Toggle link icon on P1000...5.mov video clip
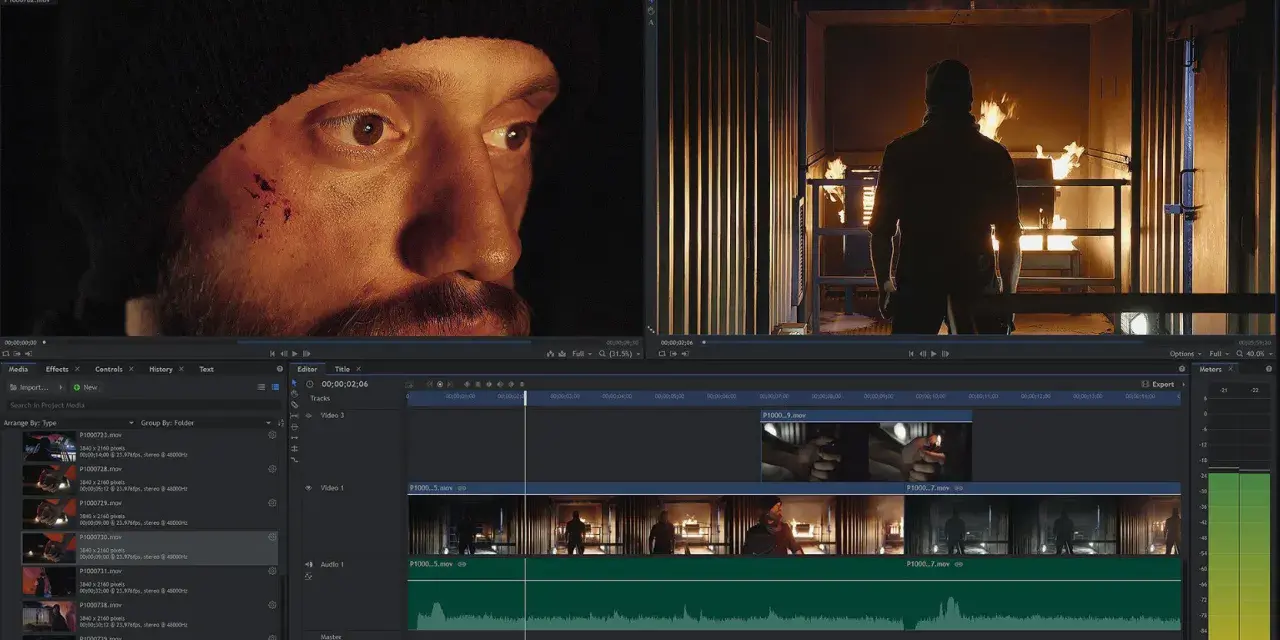The image size is (1280, 640). pyautogui.click(x=462, y=488)
